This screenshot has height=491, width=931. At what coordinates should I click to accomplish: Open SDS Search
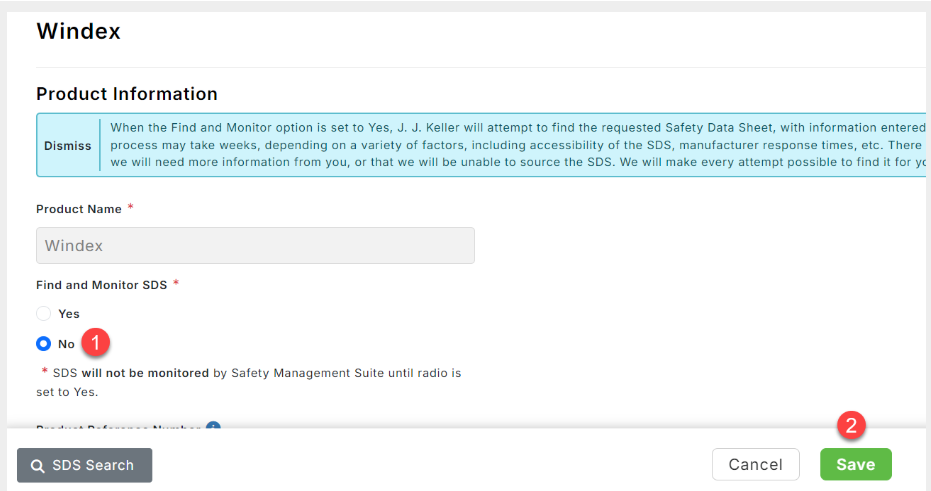click(x=84, y=465)
